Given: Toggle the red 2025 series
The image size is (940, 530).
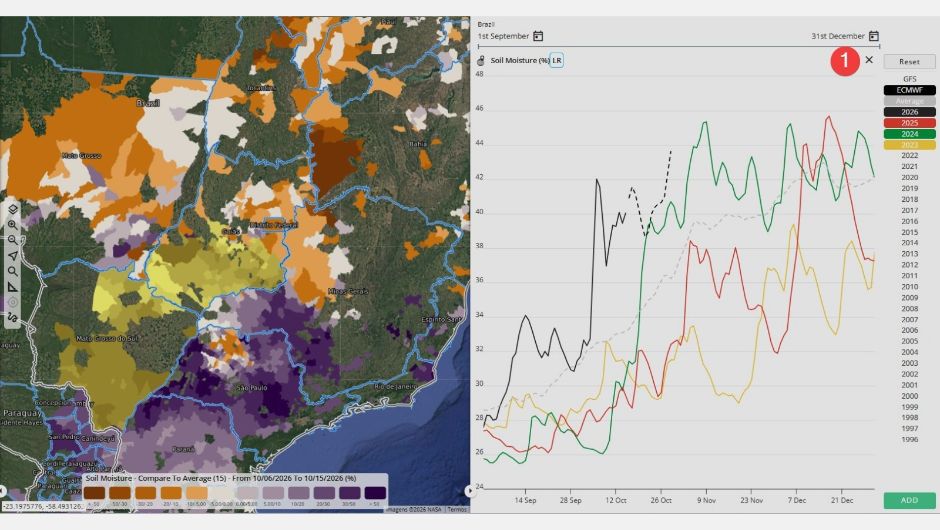Looking at the screenshot, I should point(909,123).
